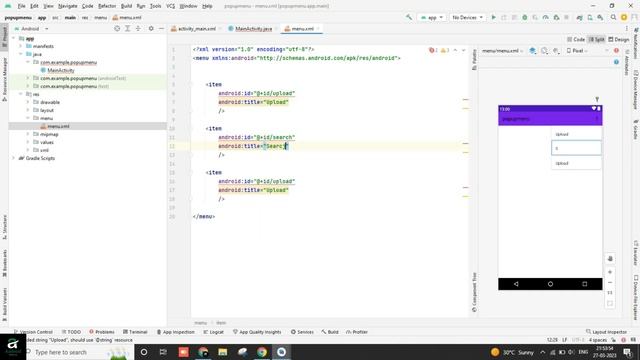Open Project panel gear settings
640x360 pixels.
click(x=151, y=29)
